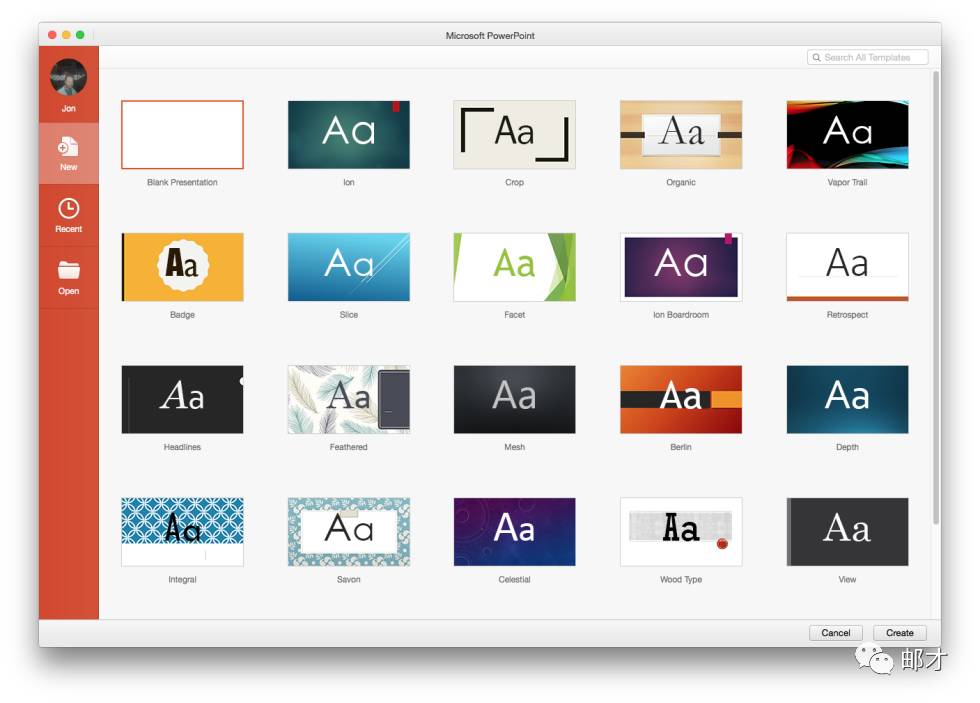This screenshot has height=703, width=980.
Task: Select the Facet template thumbnail
Action: pyautogui.click(x=514, y=267)
